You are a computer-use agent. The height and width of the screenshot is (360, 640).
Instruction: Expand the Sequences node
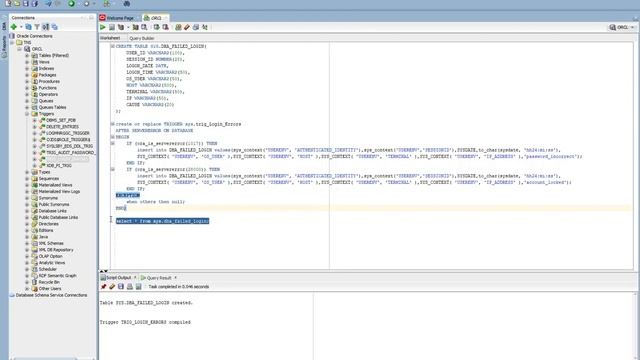[27, 179]
